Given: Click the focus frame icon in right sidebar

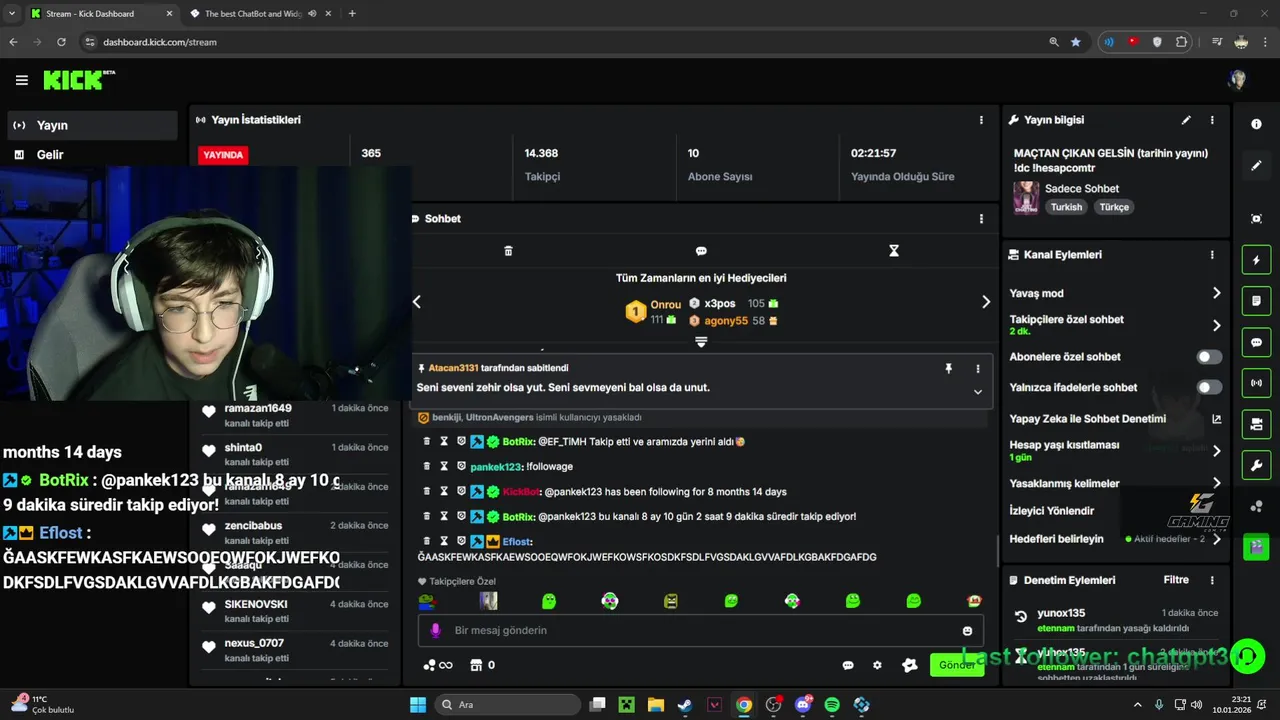Looking at the screenshot, I should pyautogui.click(x=1256, y=219).
